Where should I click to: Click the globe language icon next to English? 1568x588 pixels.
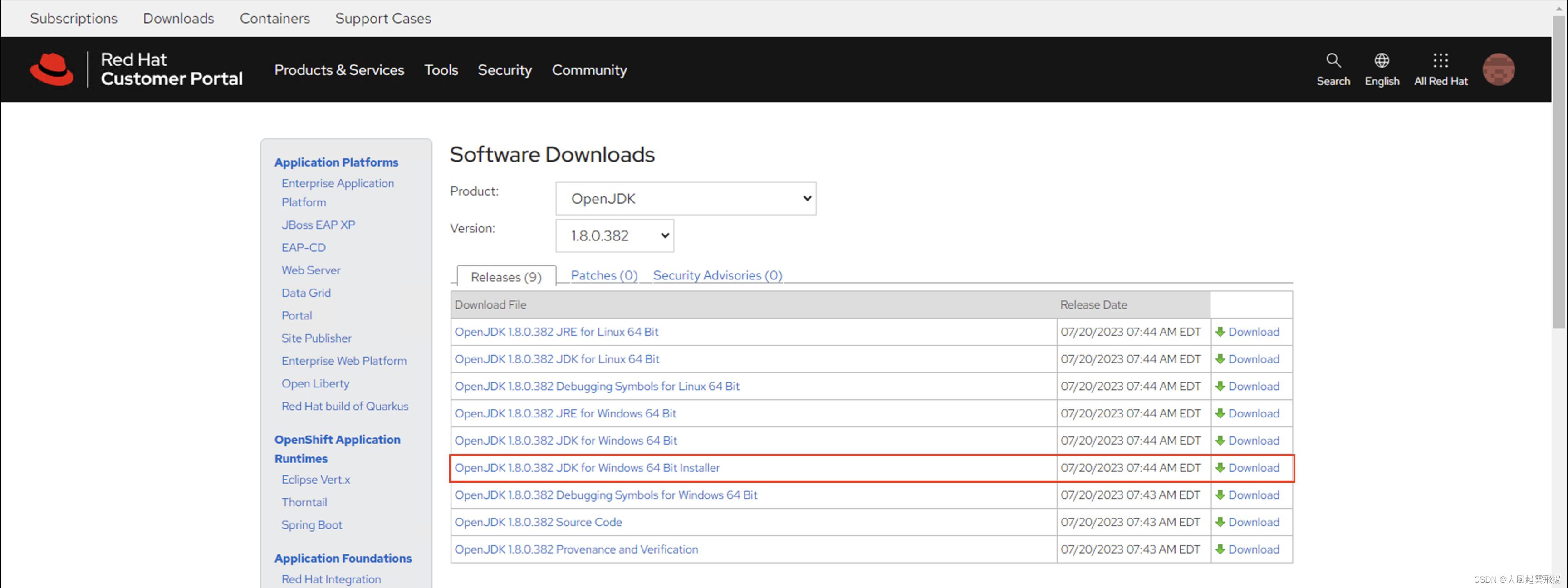1382,60
